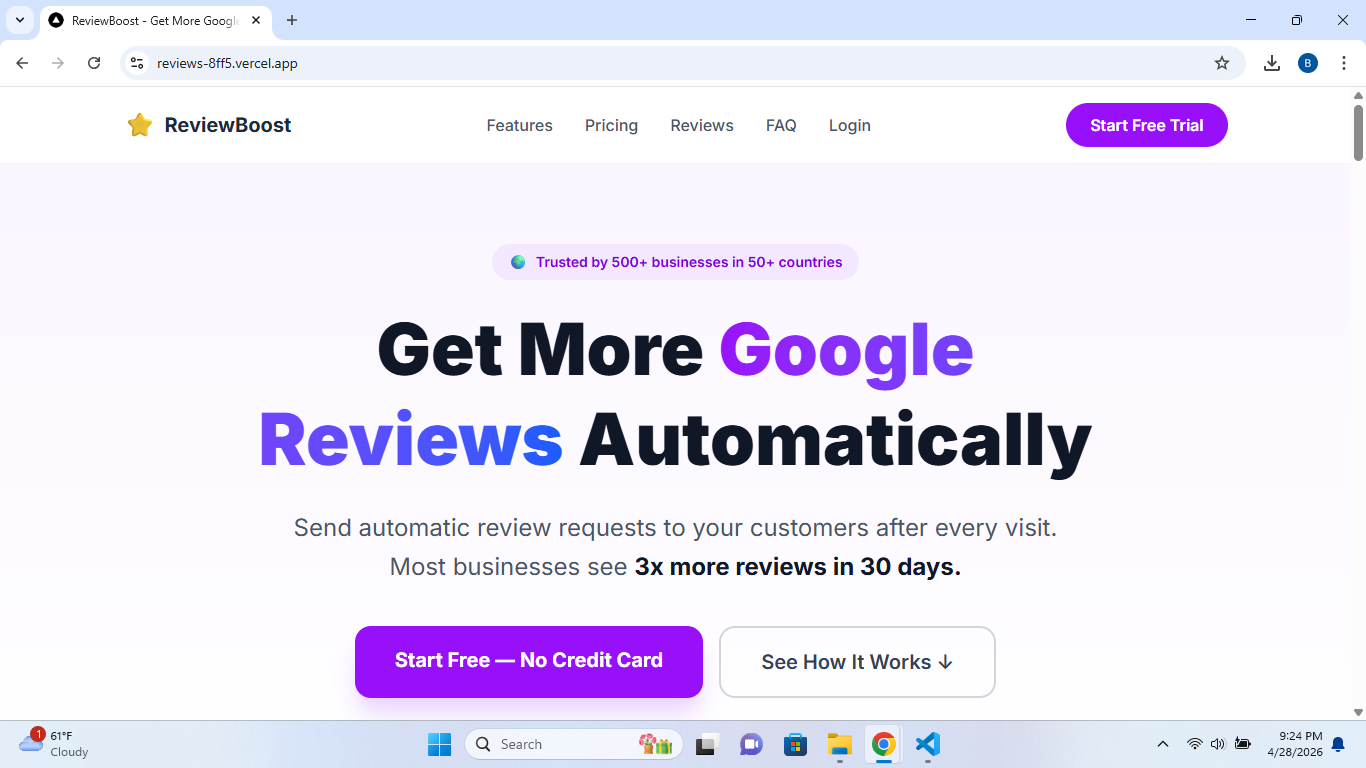Go back with the browser back arrow
The image size is (1366, 768).
coord(22,63)
